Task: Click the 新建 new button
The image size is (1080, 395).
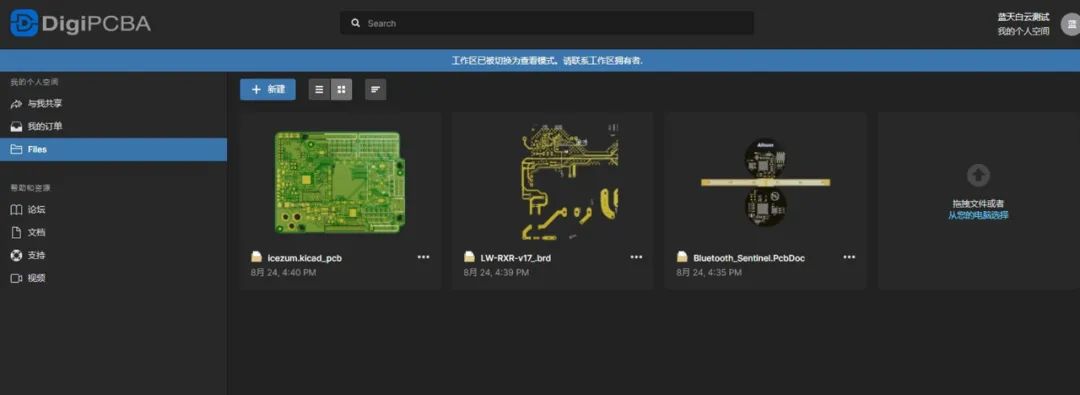Action: click(x=268, y=90)
